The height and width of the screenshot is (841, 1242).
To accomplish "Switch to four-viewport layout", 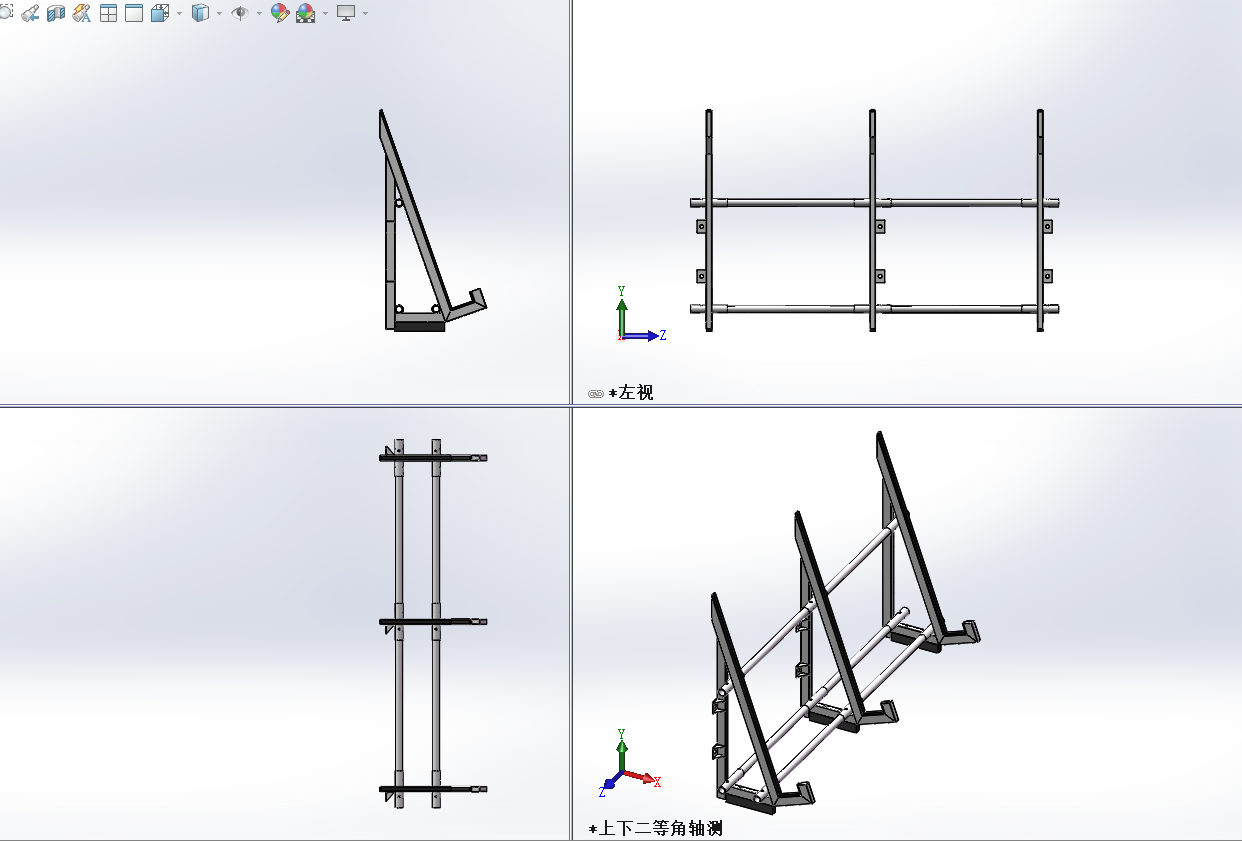I will (108, 14).
